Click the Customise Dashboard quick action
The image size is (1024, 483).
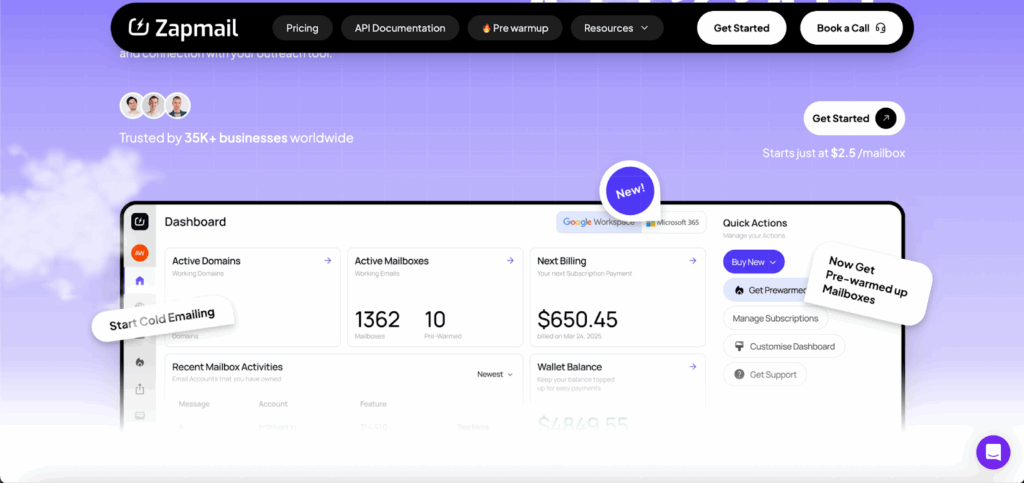pos(784,346)
